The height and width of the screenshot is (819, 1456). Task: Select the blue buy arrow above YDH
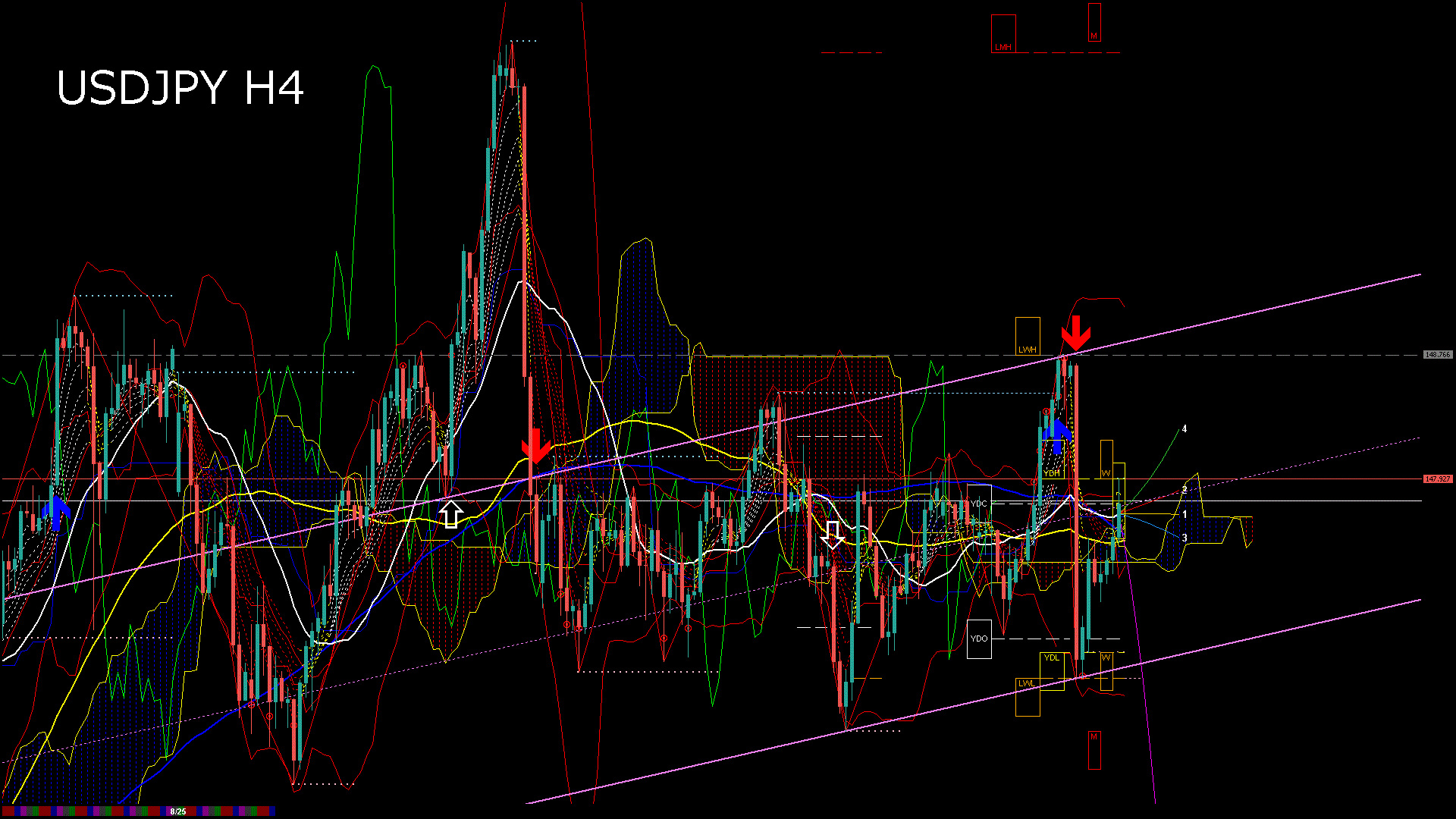click(1058, 438)
